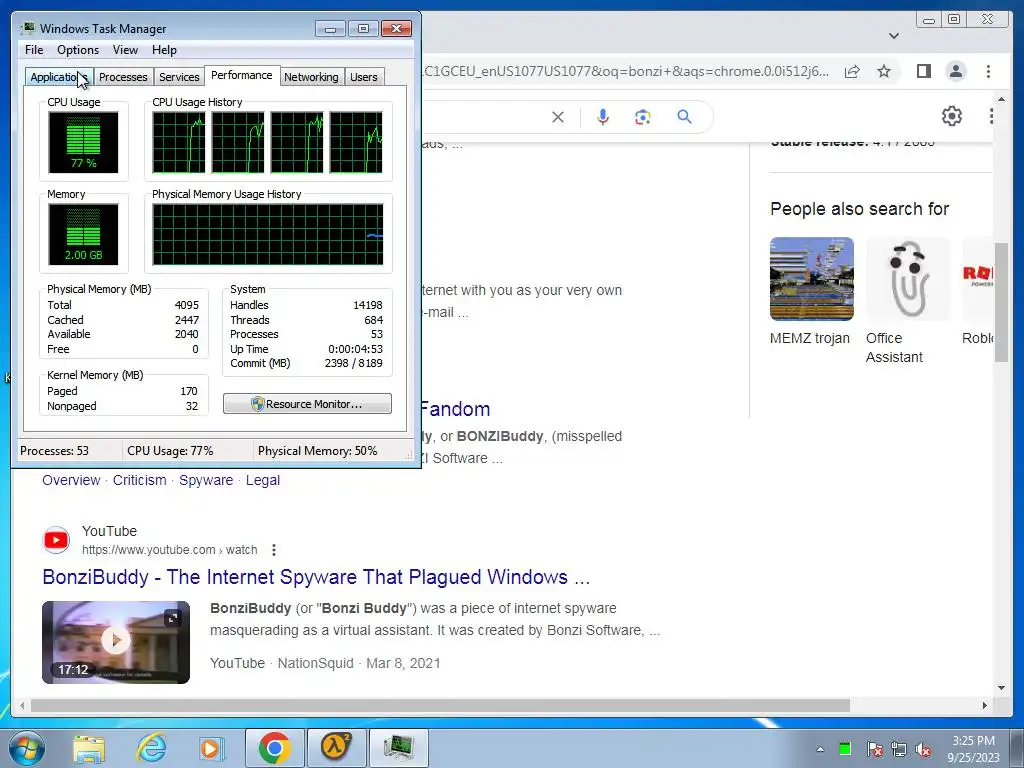Image resolution: width=1024 pixels, height=768 pixels.
Task: Switch to Chrome in the taskbar
Action: click(274, 748)
